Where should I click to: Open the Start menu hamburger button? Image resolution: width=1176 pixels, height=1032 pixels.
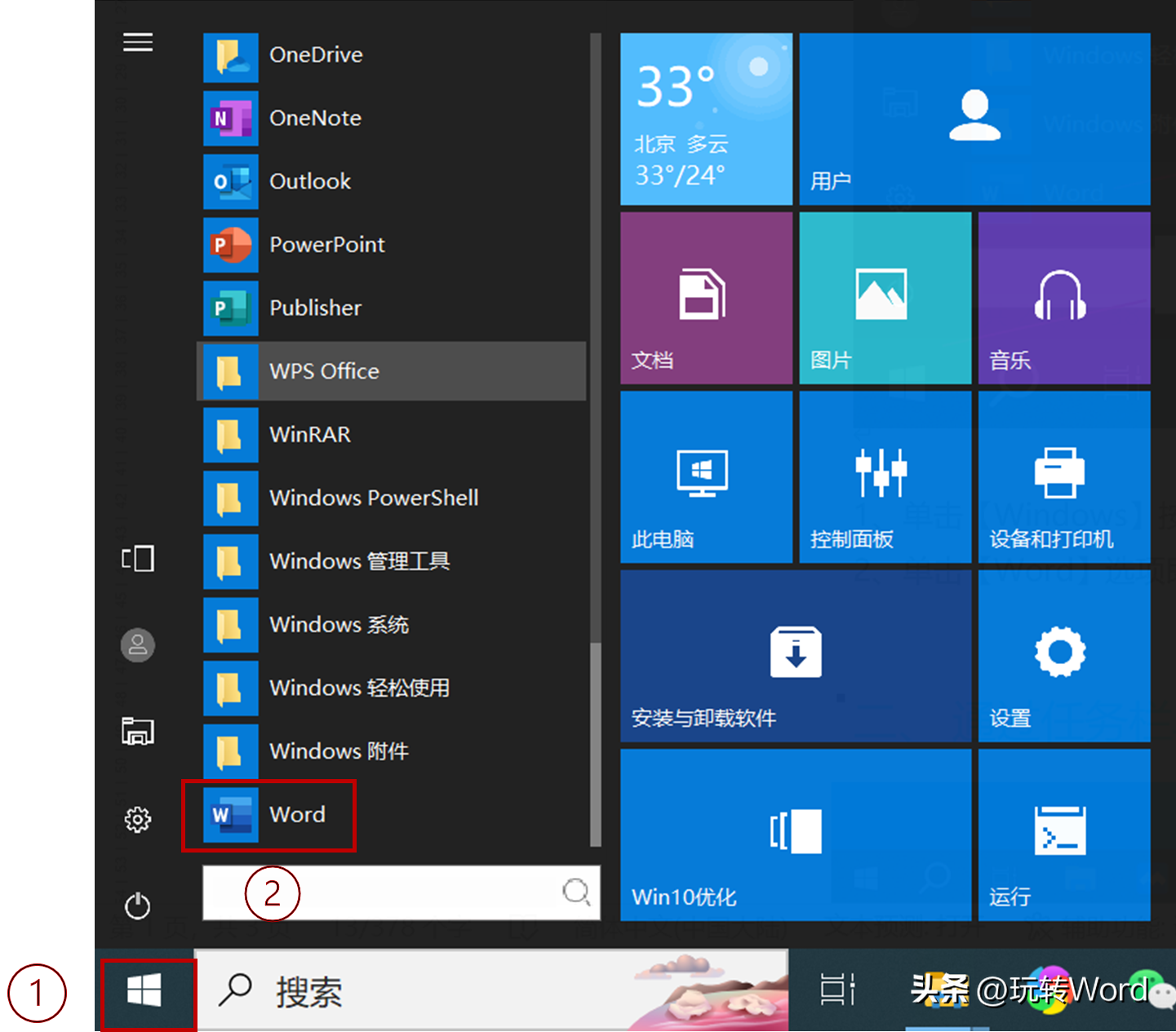138,42
